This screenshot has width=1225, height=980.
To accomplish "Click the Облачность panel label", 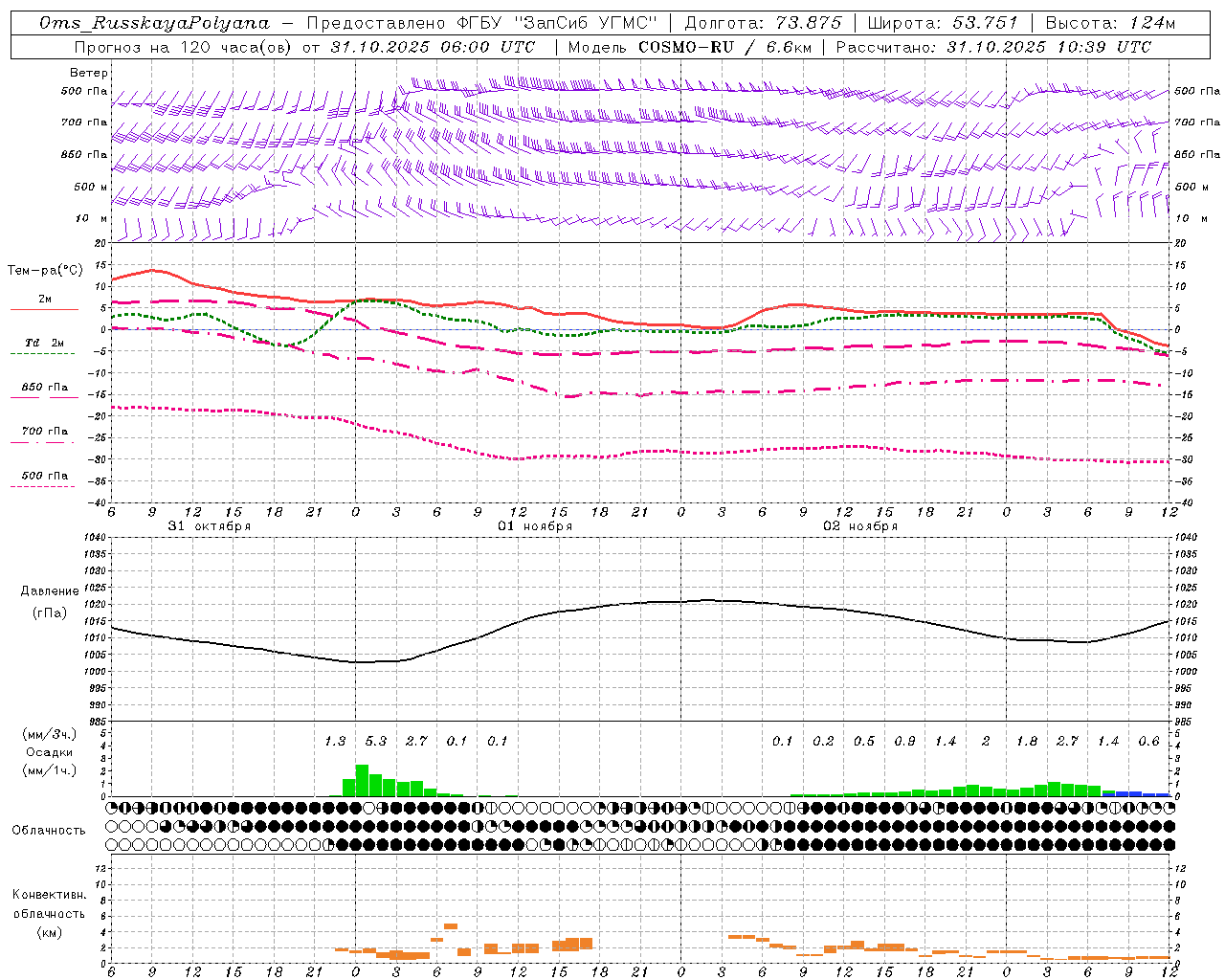I will point(49,830).
